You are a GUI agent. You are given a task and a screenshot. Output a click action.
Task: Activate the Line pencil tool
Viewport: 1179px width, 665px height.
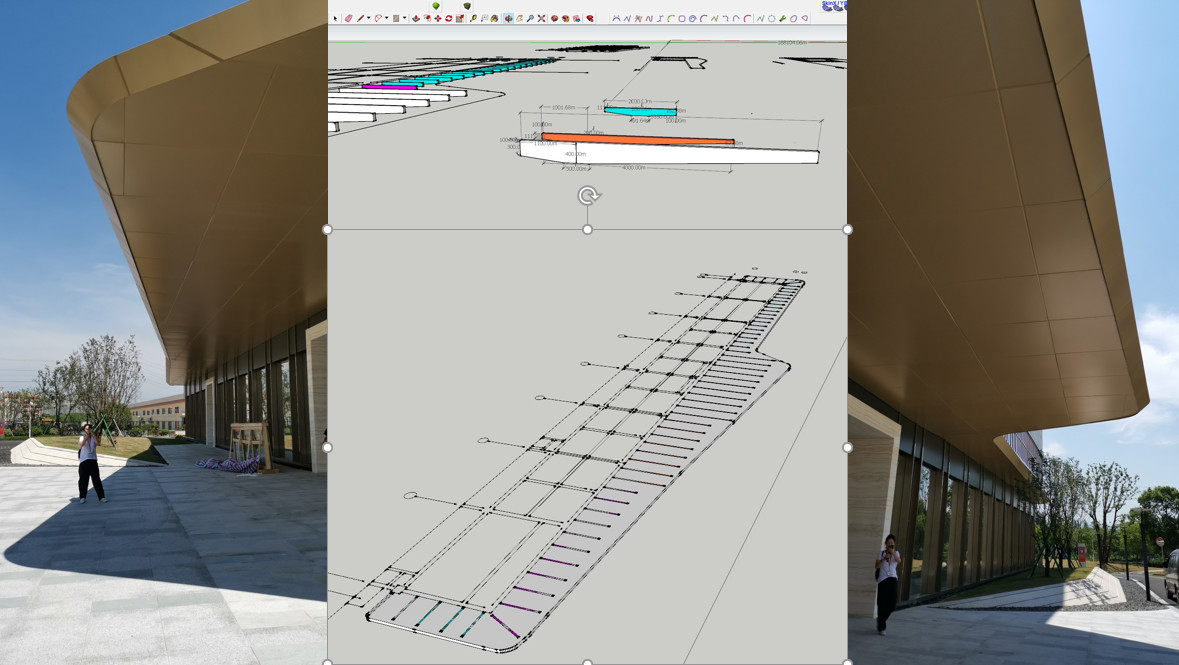360,18
